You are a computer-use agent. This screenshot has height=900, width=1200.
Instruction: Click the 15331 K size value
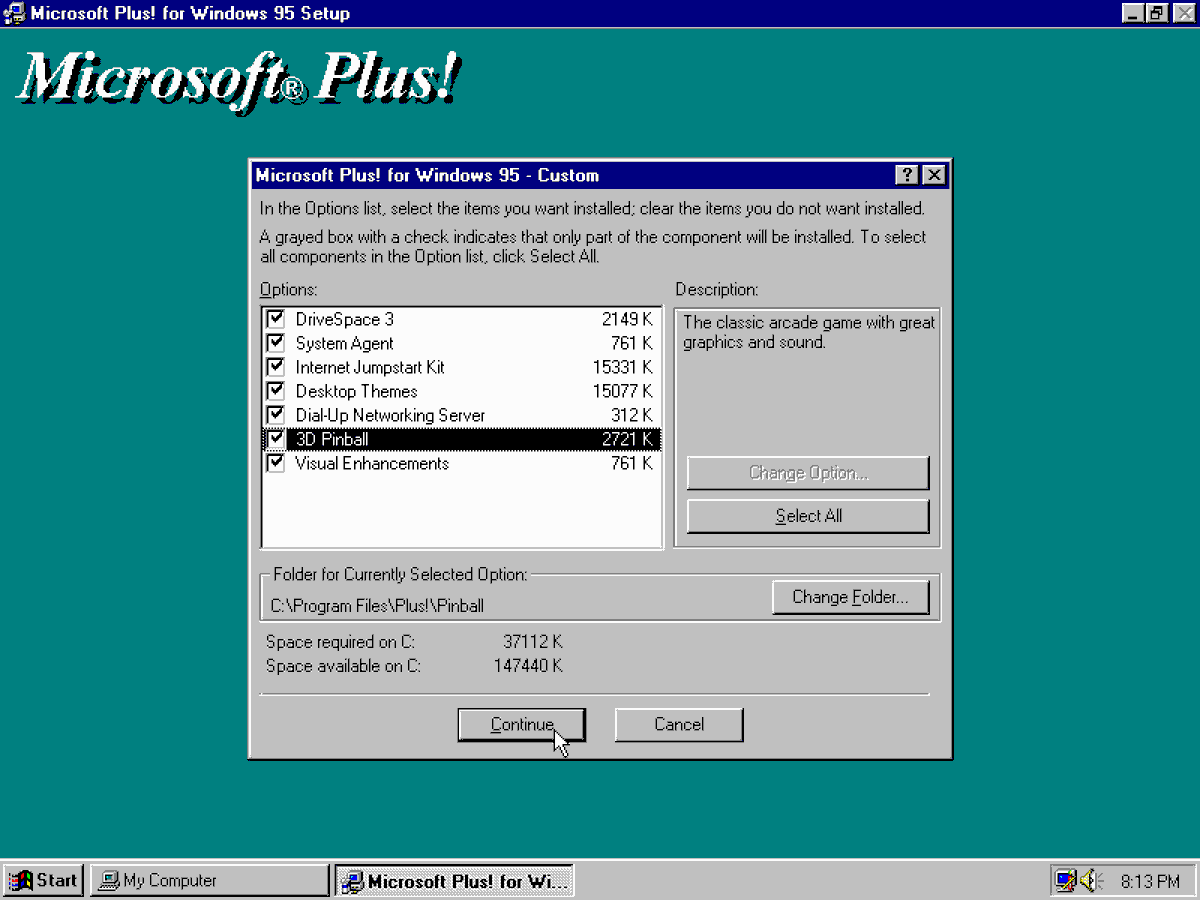(x=623, y=368)
